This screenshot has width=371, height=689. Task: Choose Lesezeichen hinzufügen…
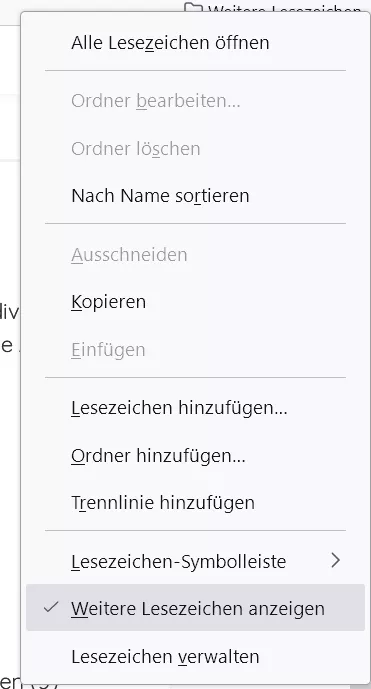point(195,408)
